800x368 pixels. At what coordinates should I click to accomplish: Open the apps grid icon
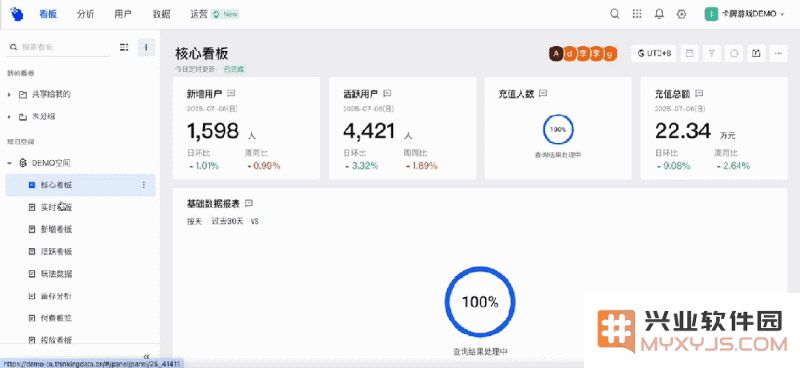[x=637, y=14]
